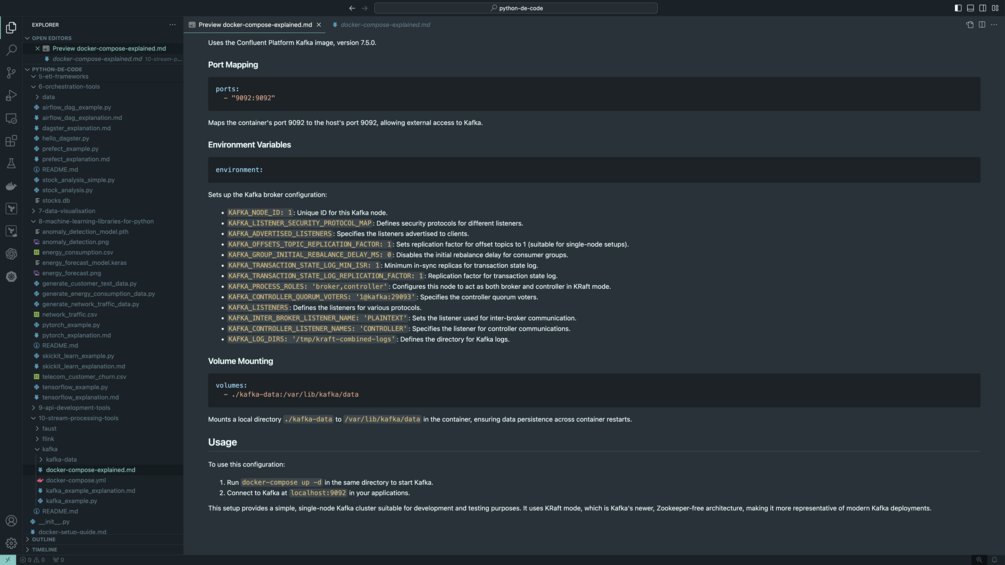Switch to docker-compose-explained.md source tab
This screenshot has height=565, width=1005.
(x=385, y=25)
